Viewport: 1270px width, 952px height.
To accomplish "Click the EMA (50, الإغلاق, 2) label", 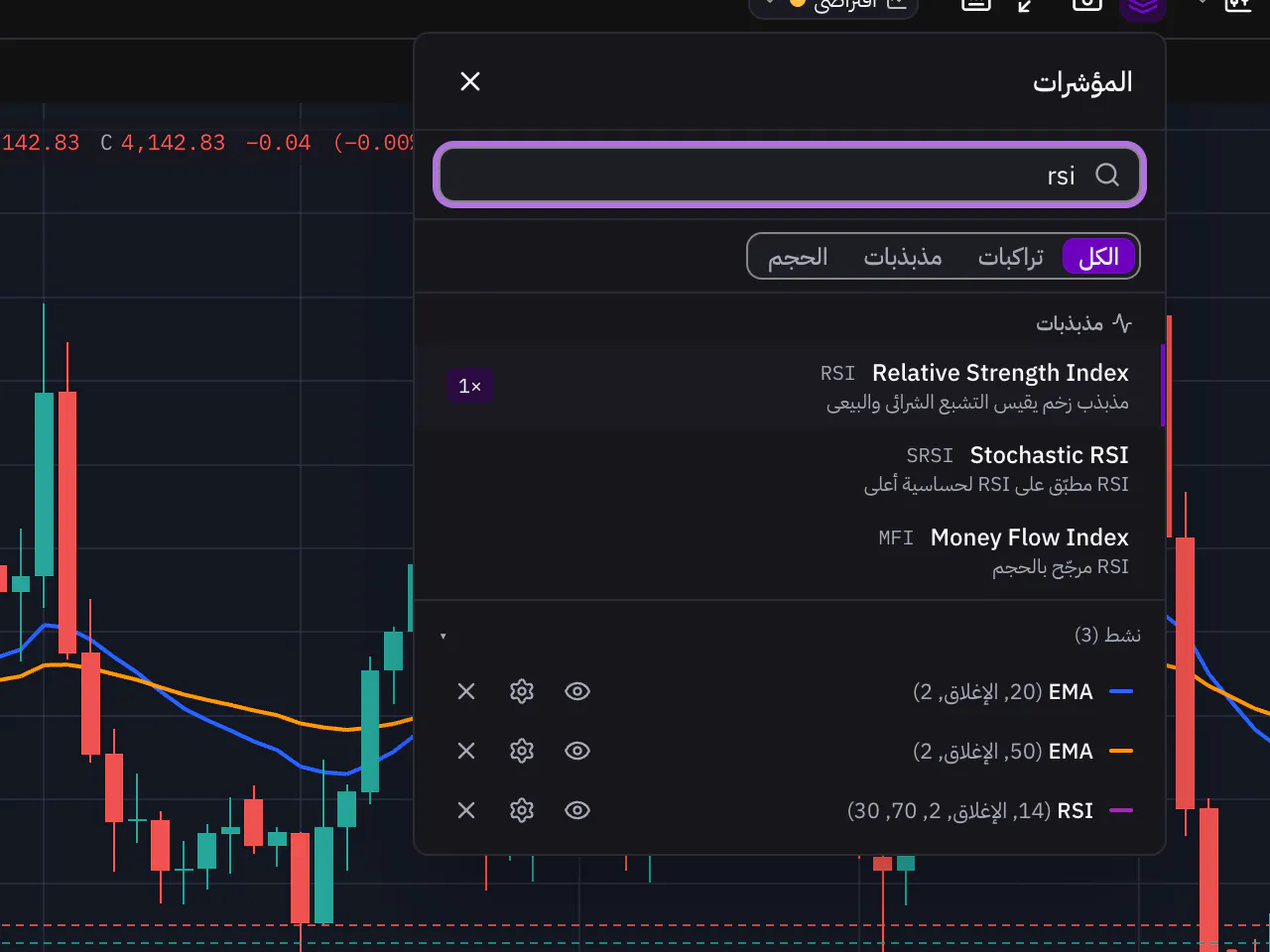I will (x=1003, y=751).
